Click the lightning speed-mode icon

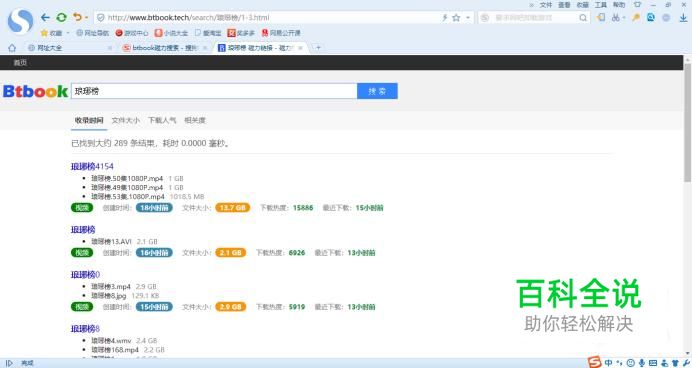pos(444,18)
